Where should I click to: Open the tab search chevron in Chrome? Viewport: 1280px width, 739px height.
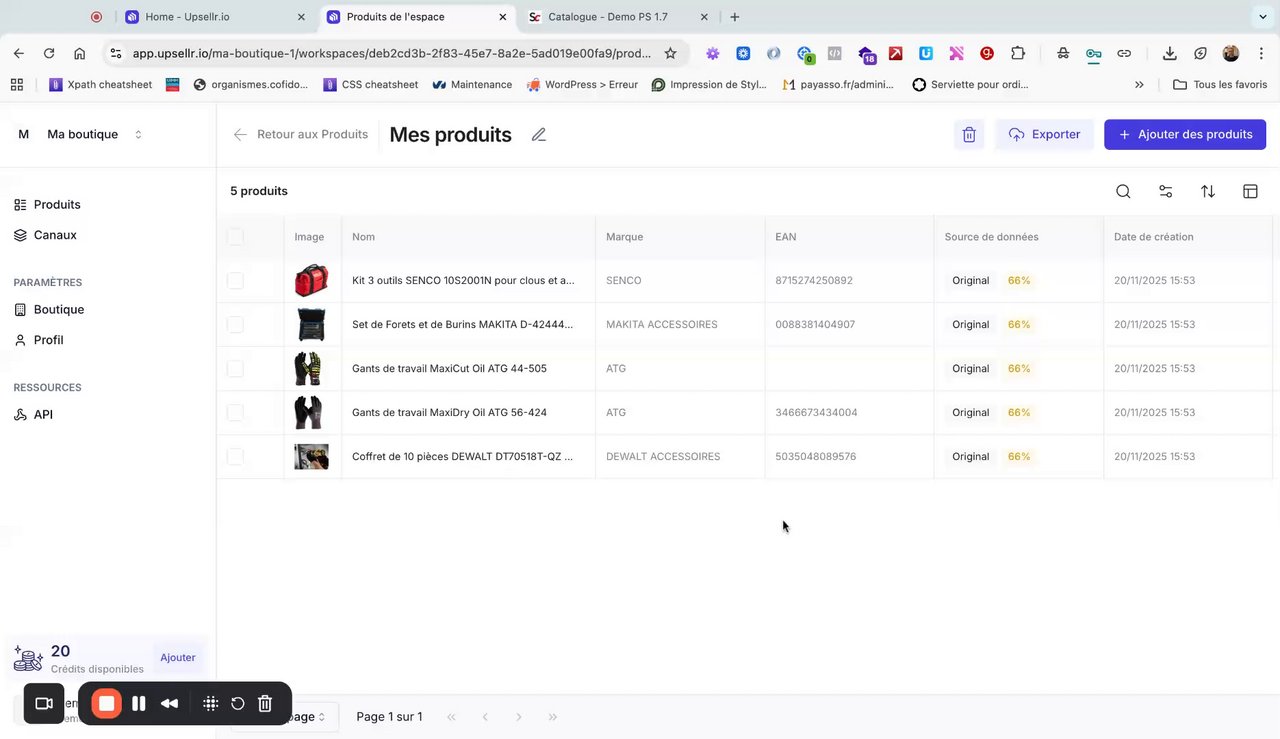1262,17
